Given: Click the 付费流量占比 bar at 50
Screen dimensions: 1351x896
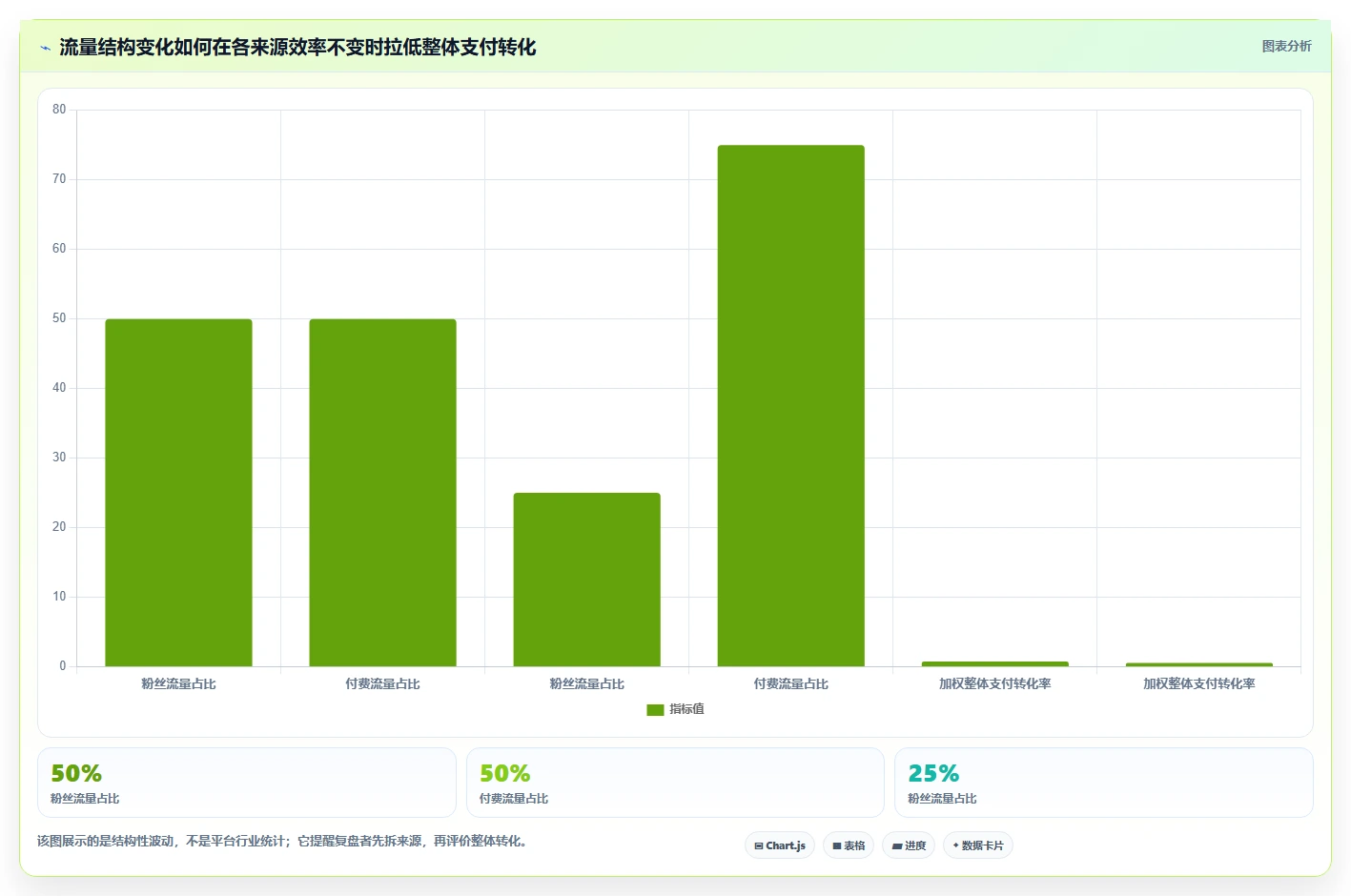Looking at the screenshot, I should pos(383,493).
